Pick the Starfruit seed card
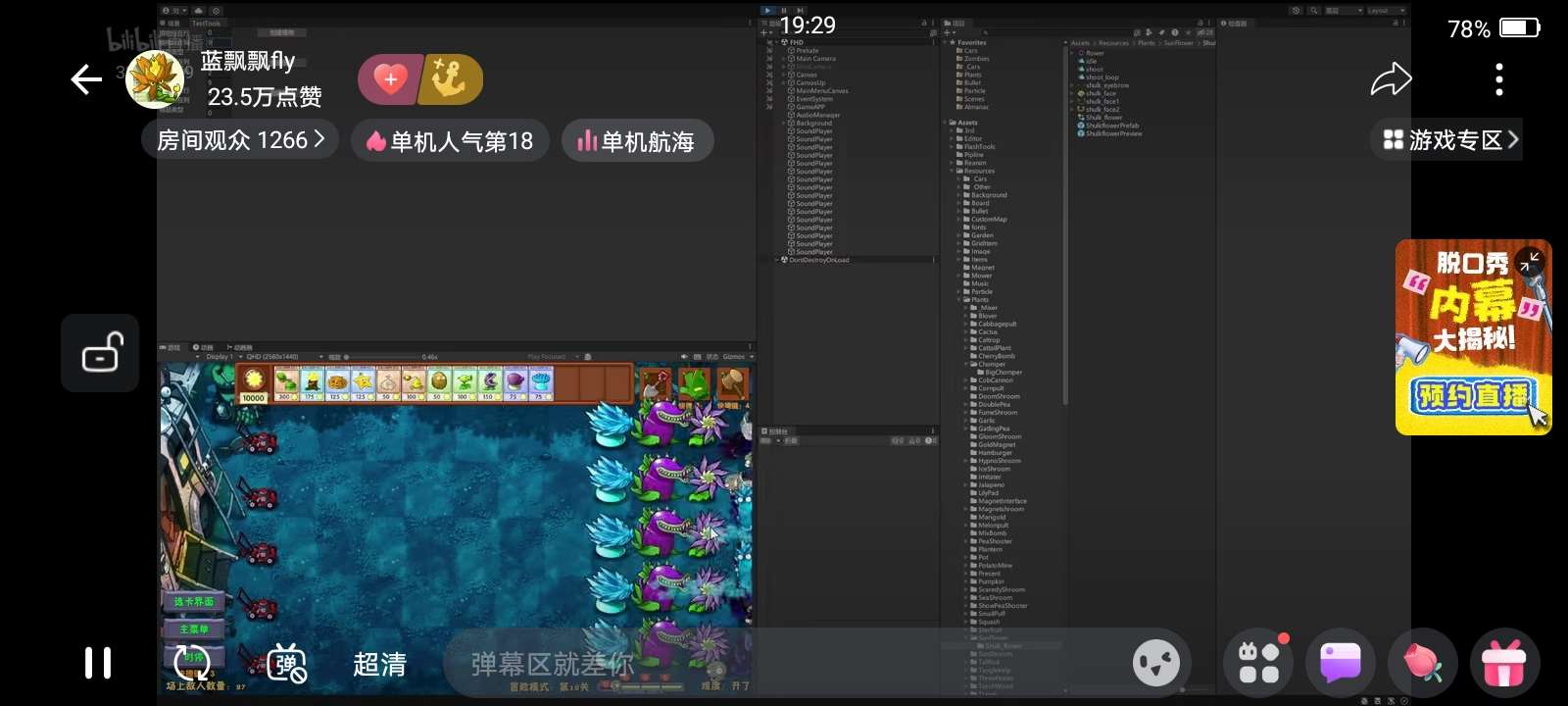Screen dimensions: 1568x706 364,383
